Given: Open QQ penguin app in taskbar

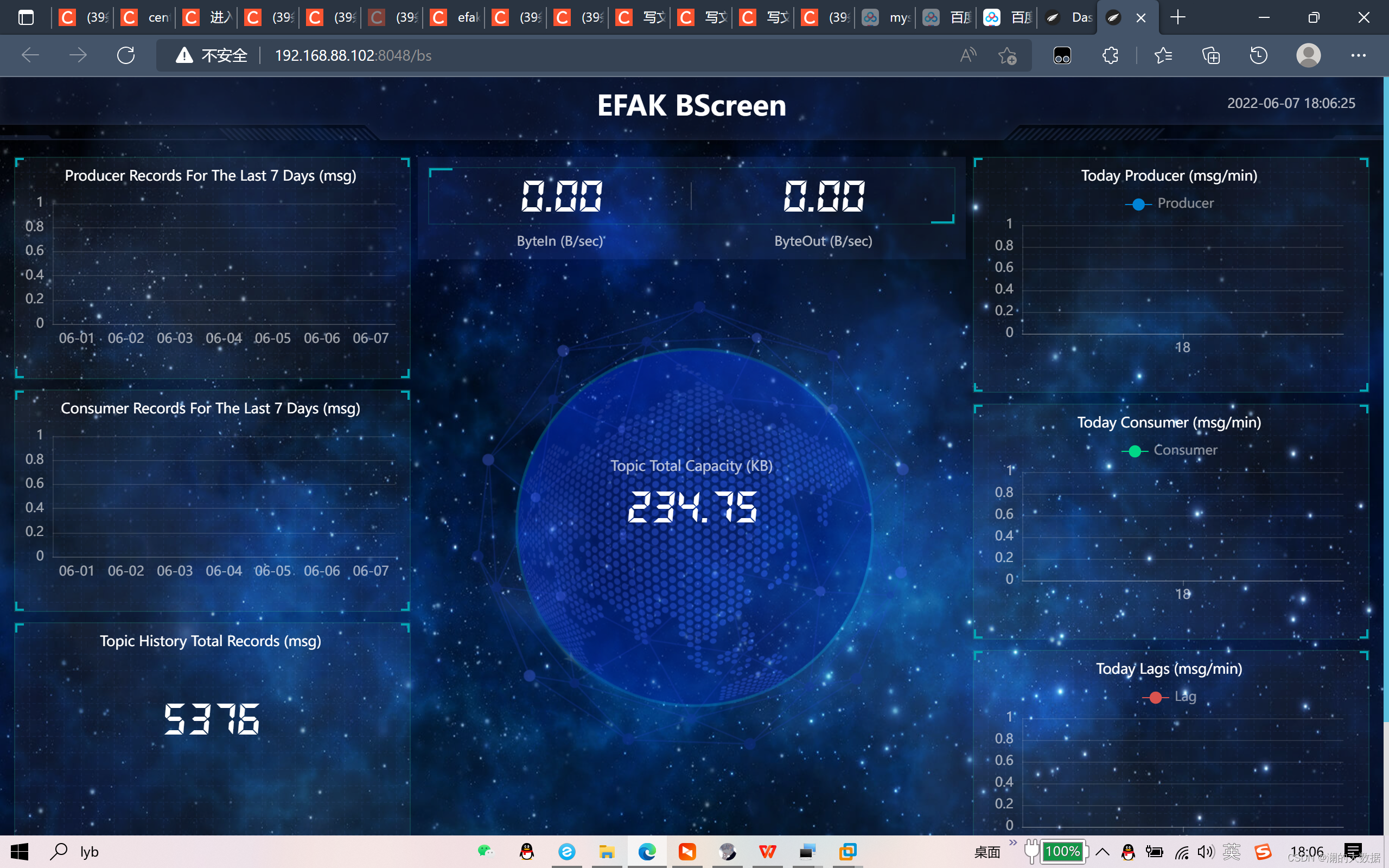Looking at the screenshot, I should 526,851.
